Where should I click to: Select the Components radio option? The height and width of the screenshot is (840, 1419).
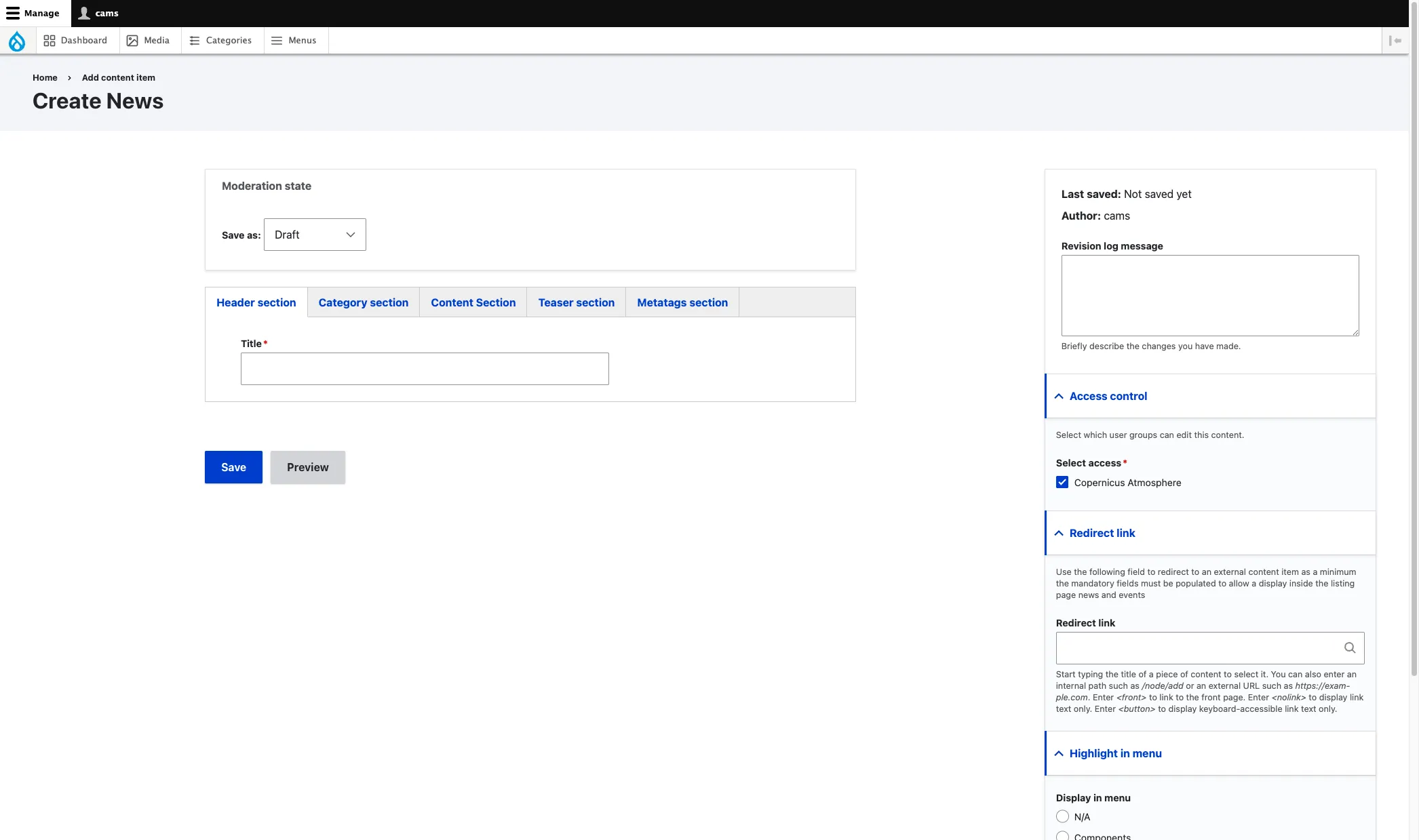(x=1062, y=836)
